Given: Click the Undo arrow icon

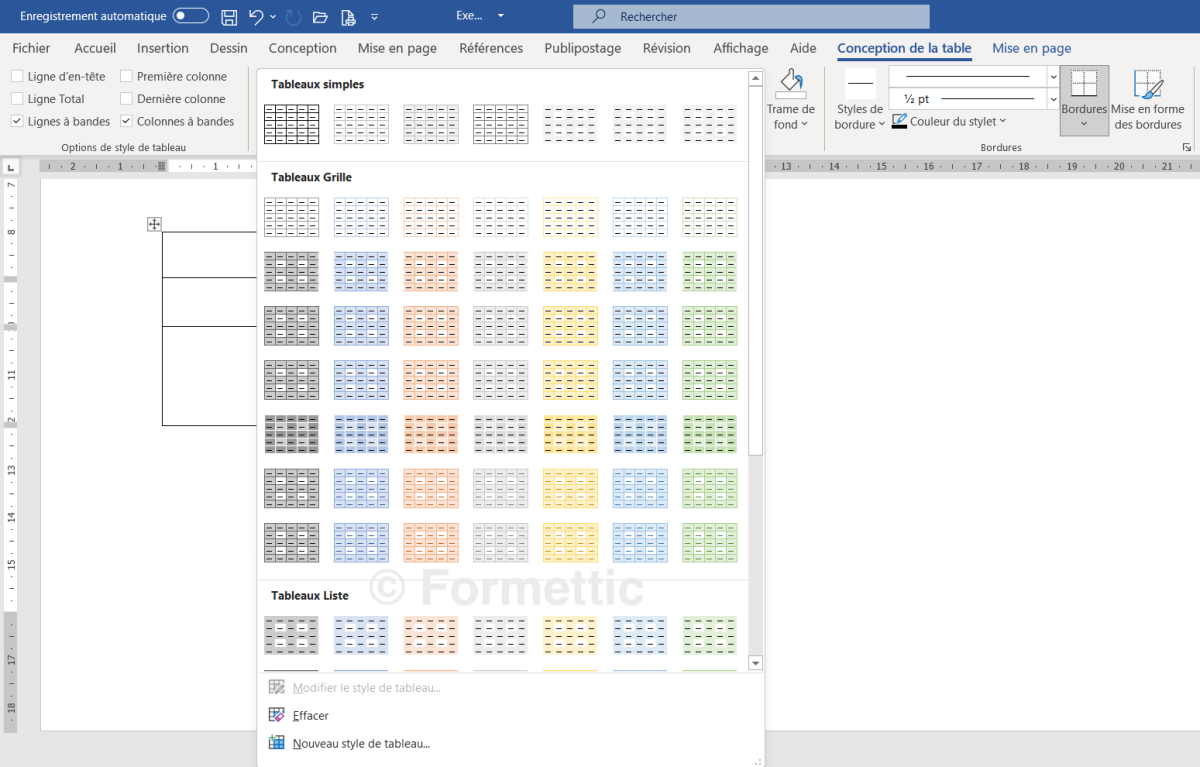Looking at the screenshot, I should tap(256, 17).
